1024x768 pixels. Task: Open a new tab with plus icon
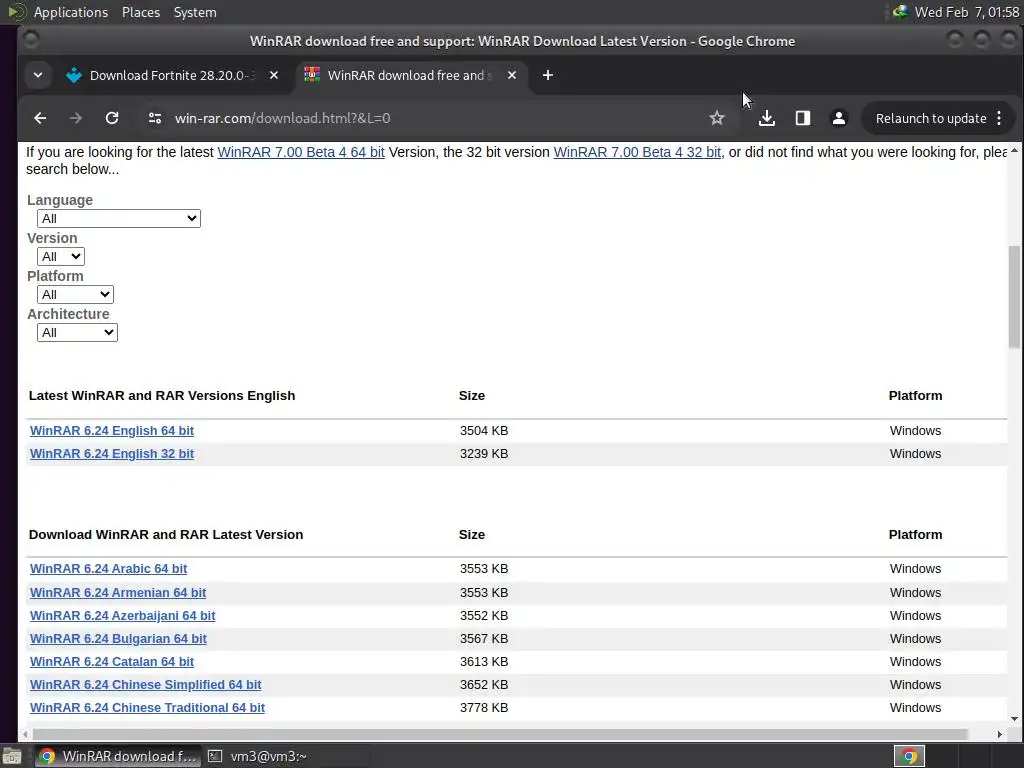pos(548,75)
